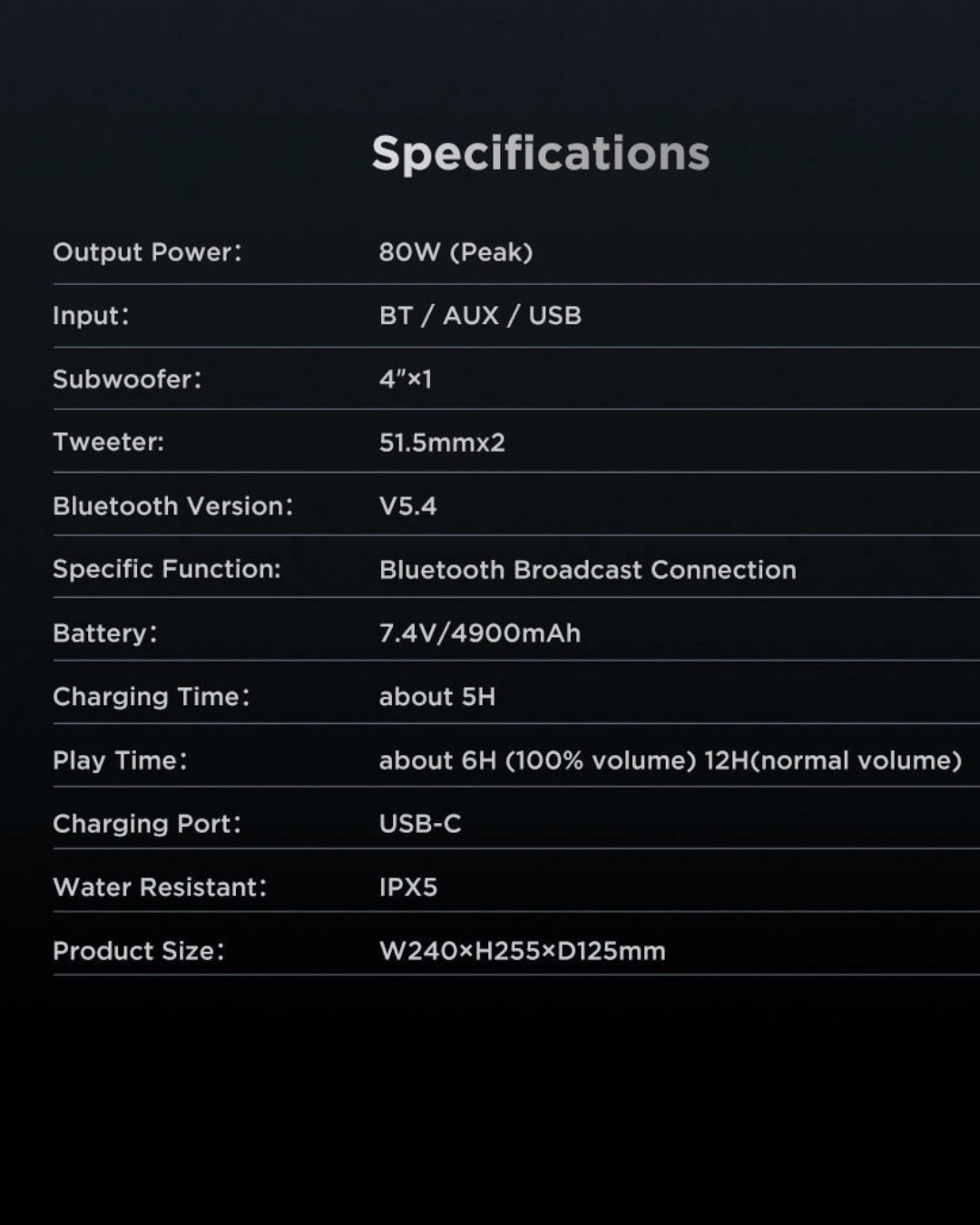Click the 4"×1 subwoofer value
Viewport: 980px width, 1225px height.
406,379
